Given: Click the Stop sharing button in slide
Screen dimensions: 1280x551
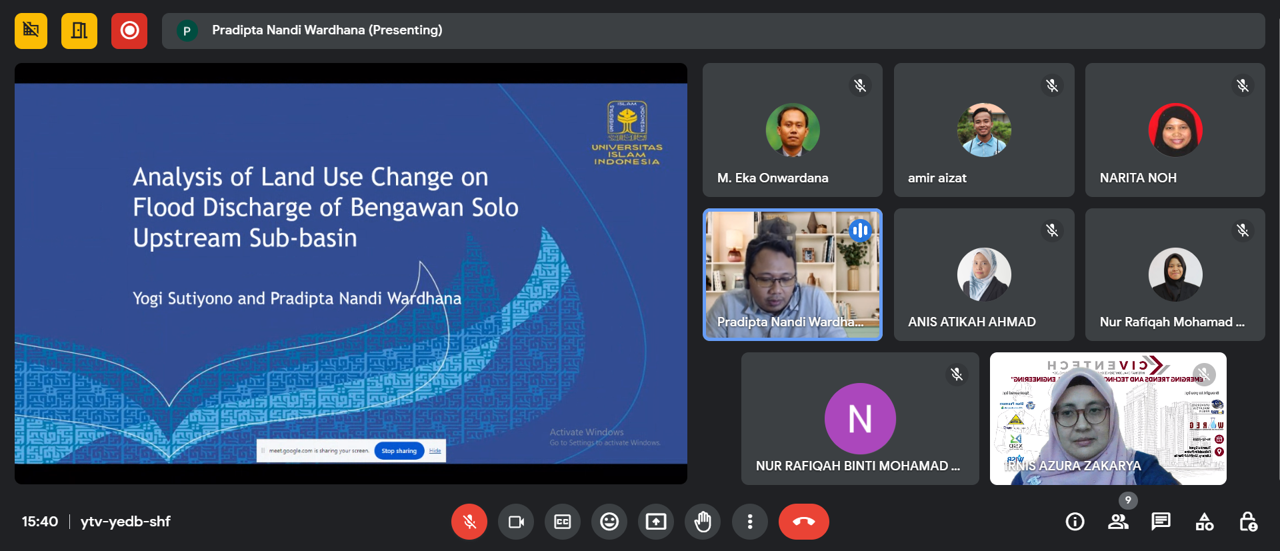Looking at the screenshot, I should pyautogui.click(x=399, y=451).
